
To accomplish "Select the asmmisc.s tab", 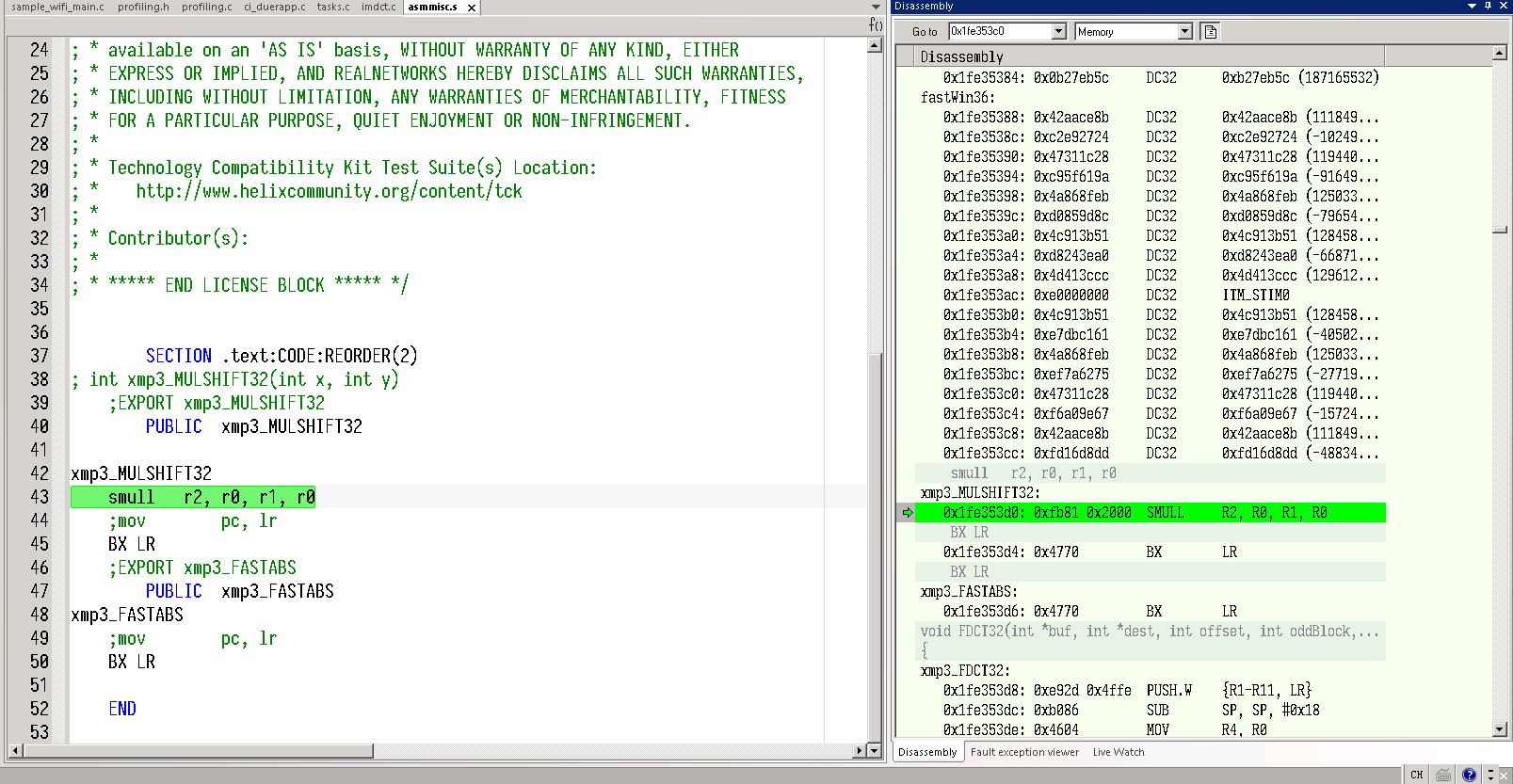I will [x=432, y=7].
